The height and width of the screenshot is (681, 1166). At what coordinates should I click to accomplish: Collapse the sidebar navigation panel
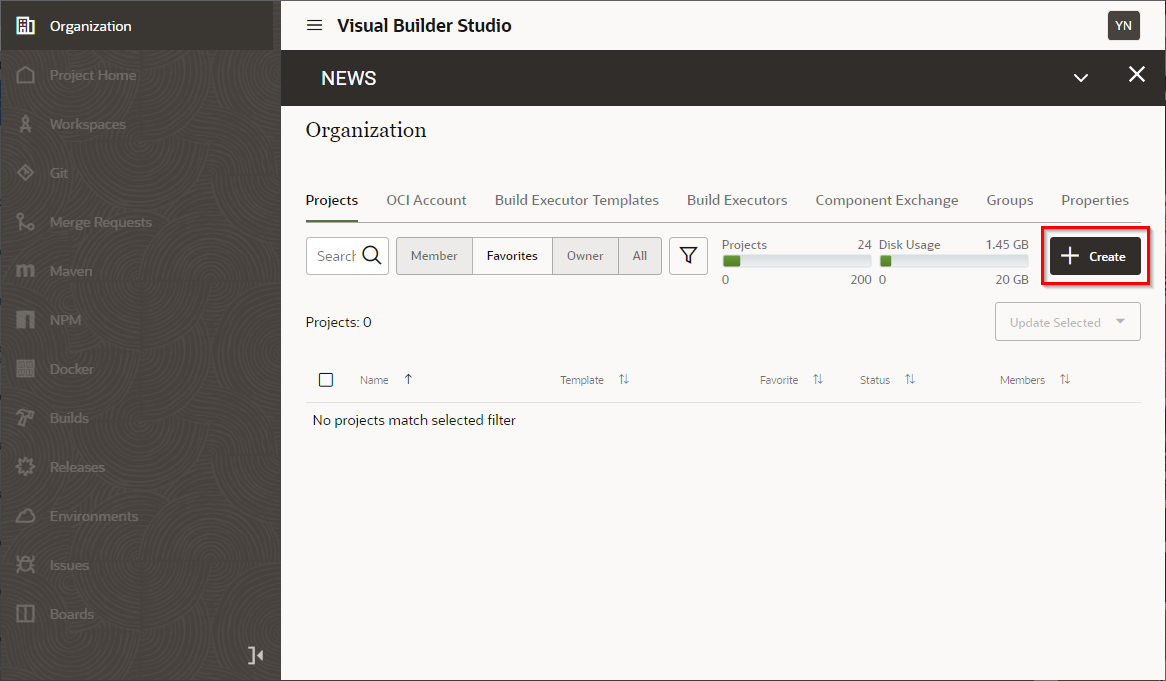coord(256,655)
